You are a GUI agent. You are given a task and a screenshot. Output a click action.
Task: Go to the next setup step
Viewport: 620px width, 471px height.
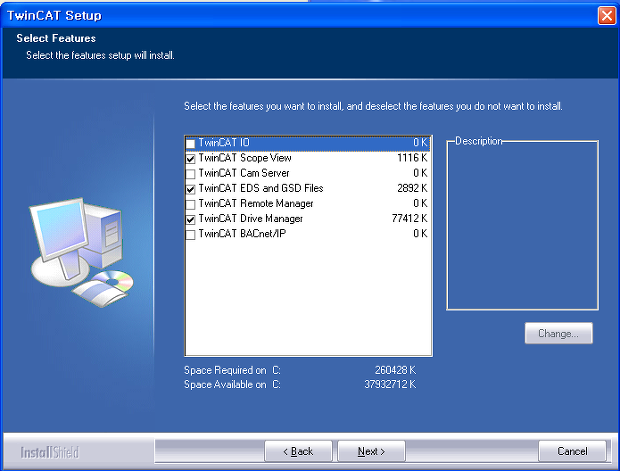pyautogui.click(x=371, y=451)
